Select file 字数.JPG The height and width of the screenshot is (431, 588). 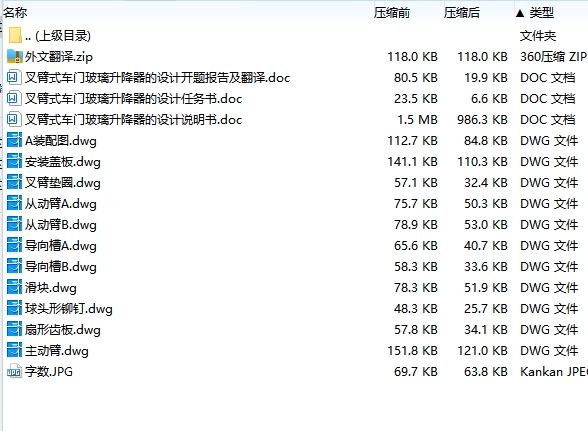tap(49, 371)
